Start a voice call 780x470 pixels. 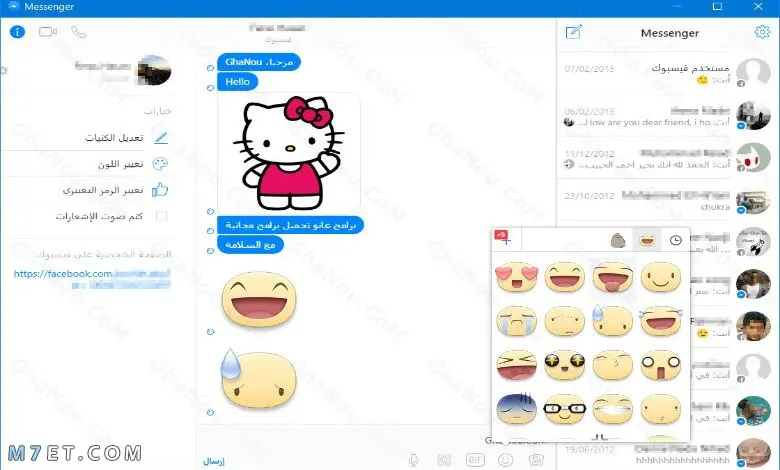click(x=79, y=32)
